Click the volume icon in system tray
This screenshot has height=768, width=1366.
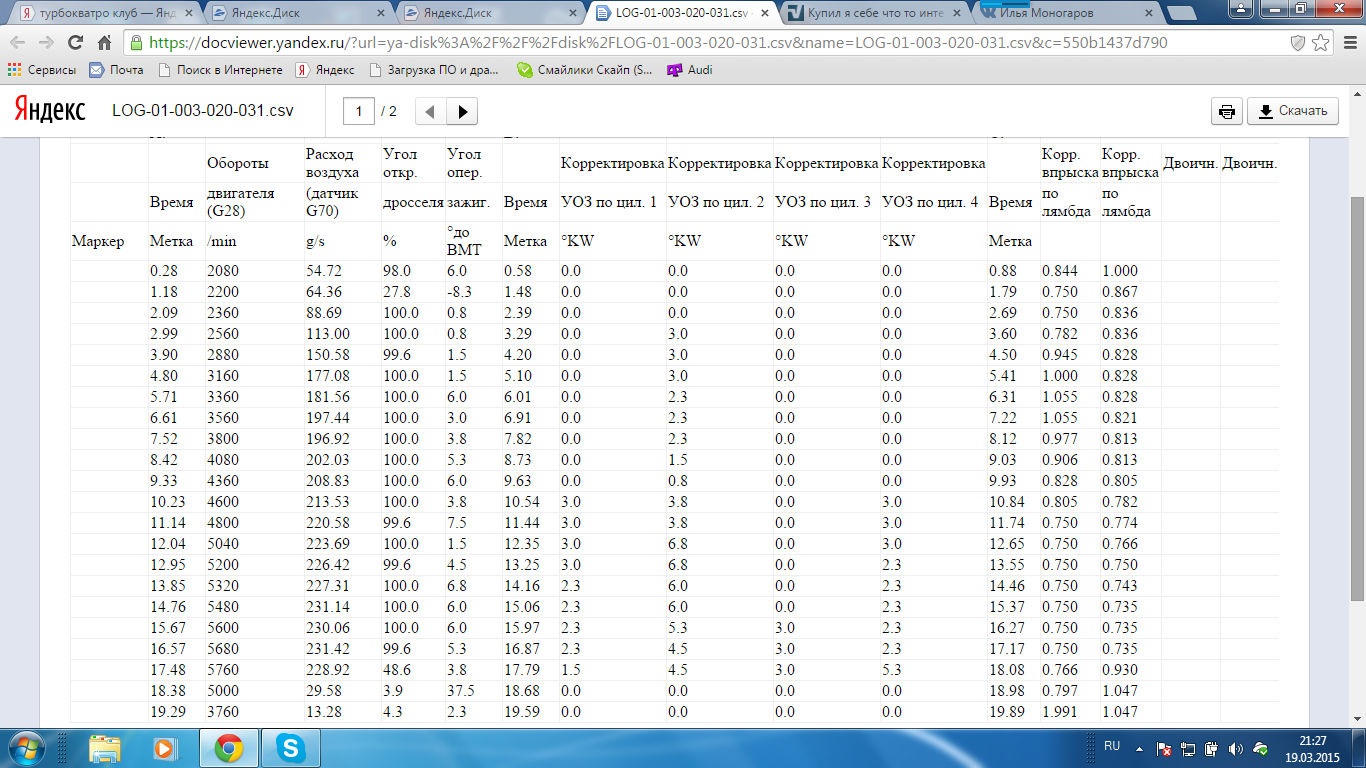[x=1236, y=748]
